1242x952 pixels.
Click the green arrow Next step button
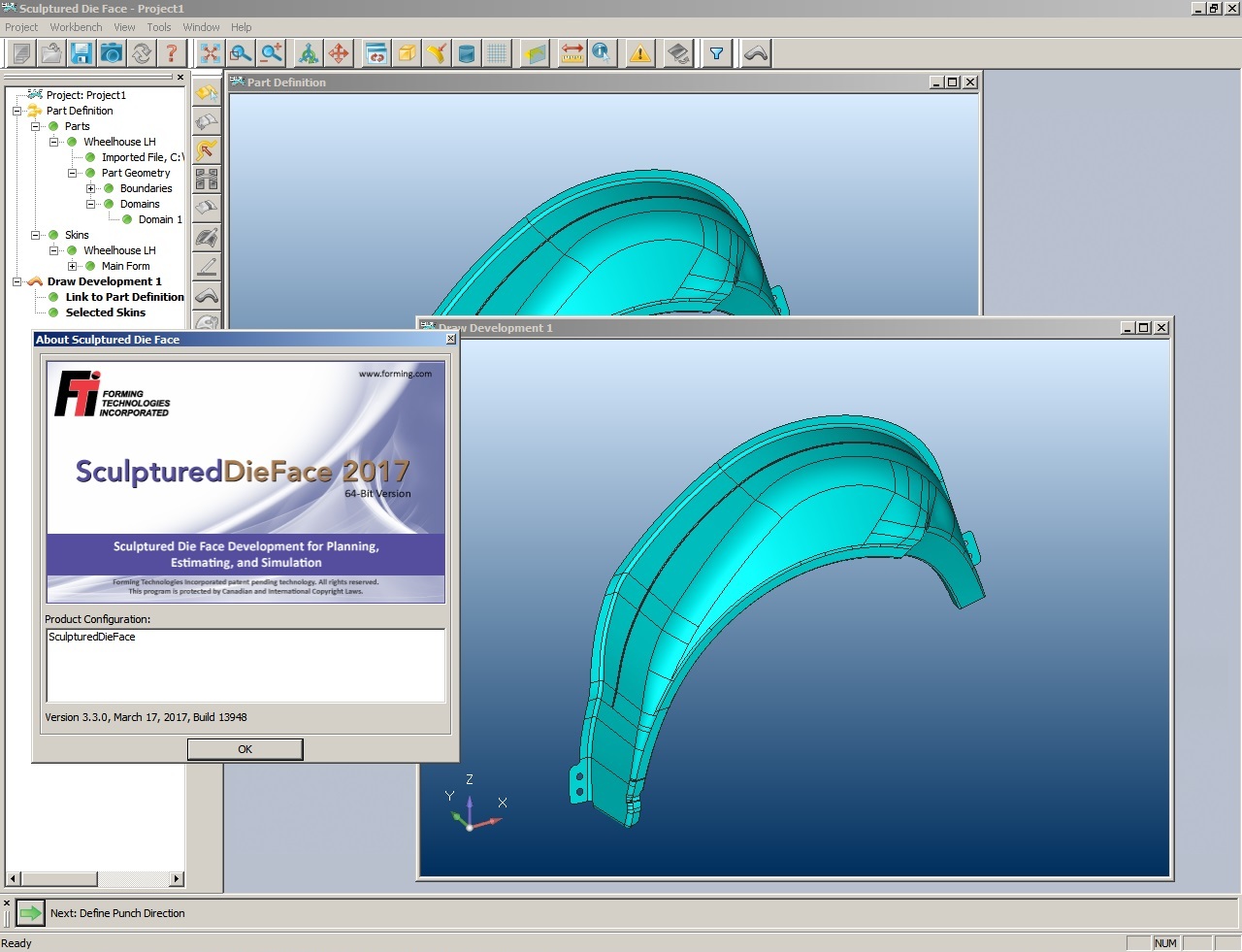click(31, 912)
